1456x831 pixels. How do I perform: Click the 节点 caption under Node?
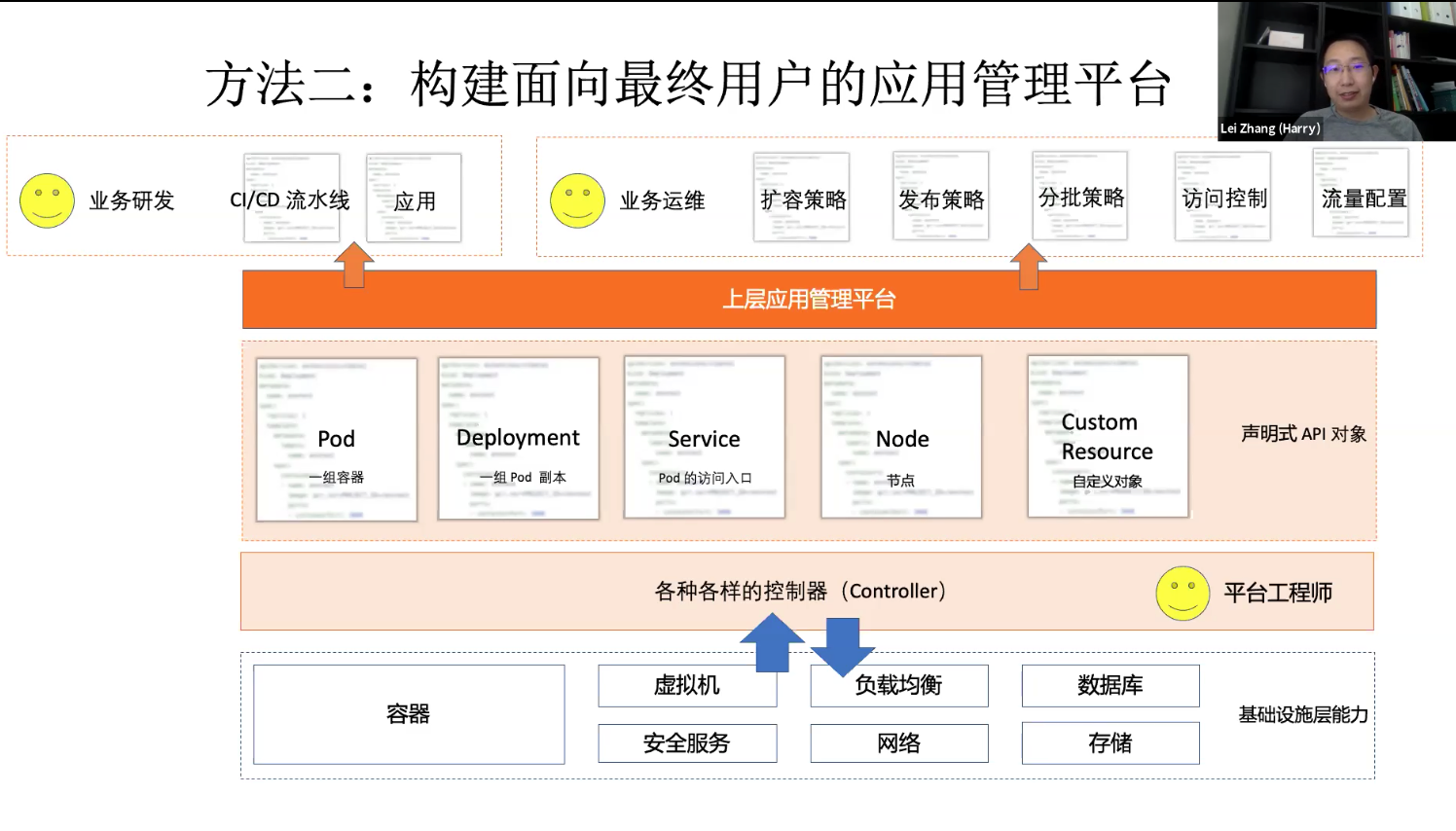click(900, 481)
